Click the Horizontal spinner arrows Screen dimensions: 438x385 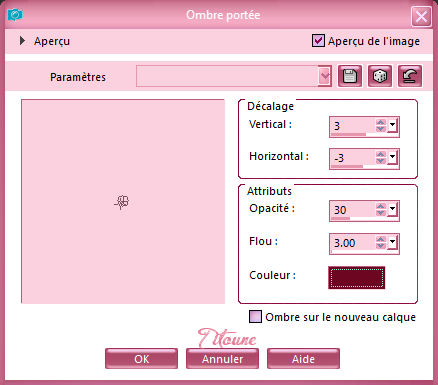(381, 157)
